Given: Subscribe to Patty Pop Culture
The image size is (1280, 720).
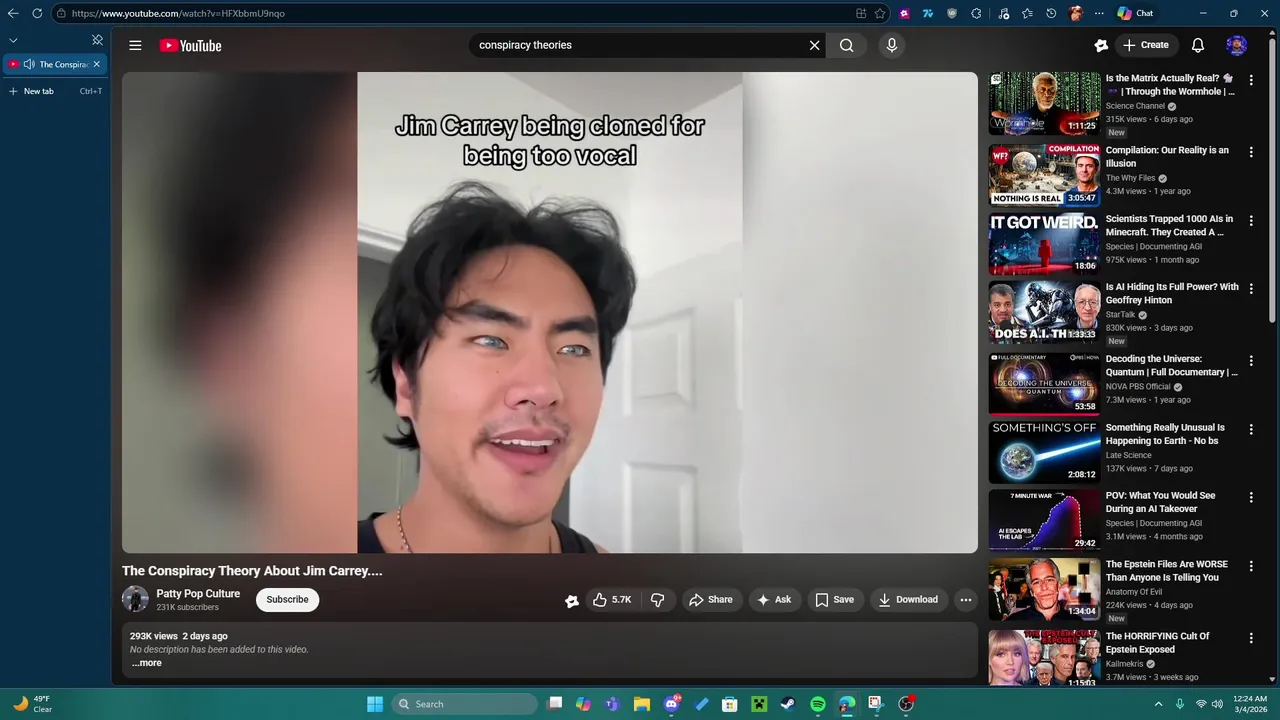Looking at the screenshot, I should 287,600.
